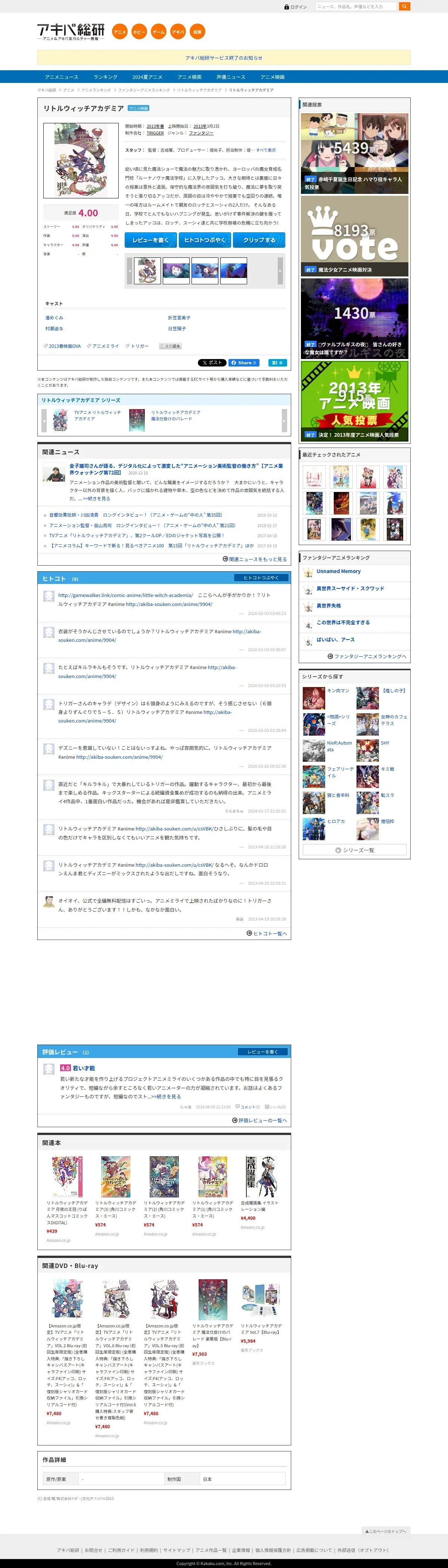Open the アニメ検索 navigation tab
Screen dimensions: 448x1568
[x=190, y=77]
